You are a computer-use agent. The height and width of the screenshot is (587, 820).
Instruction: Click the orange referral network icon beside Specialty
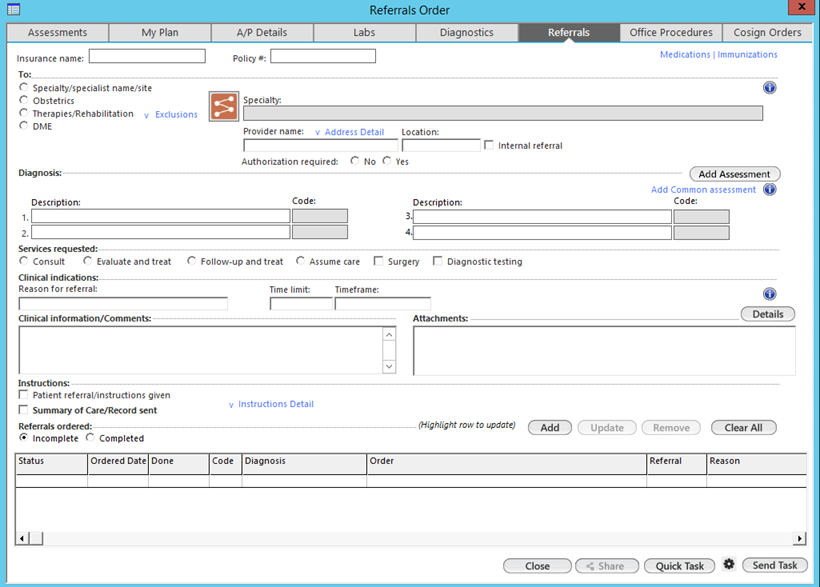224,106
